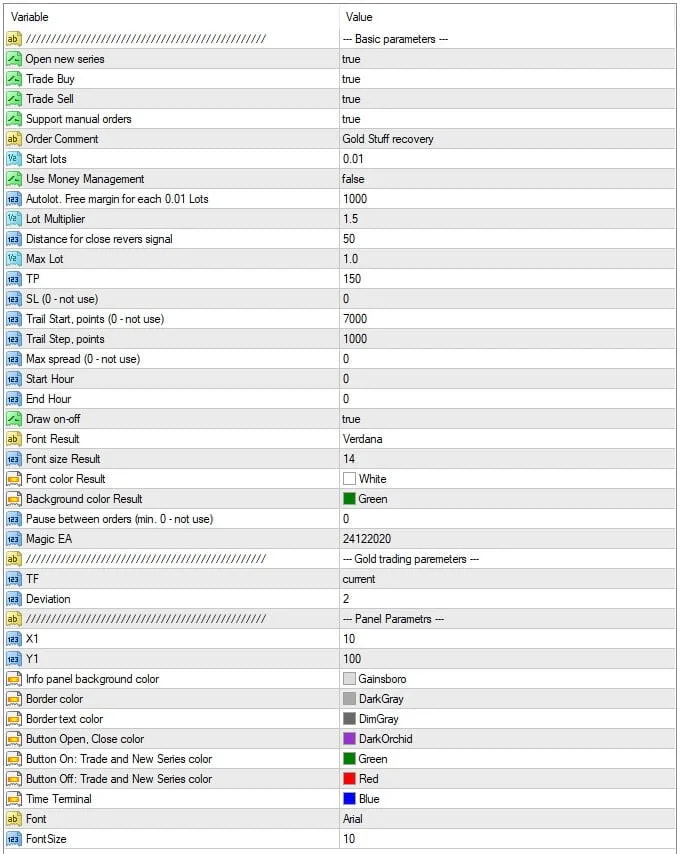This screenshot has height=854, width=680.
Task: Click the string icon next to Font Result
Action: [x=14, y=439]
